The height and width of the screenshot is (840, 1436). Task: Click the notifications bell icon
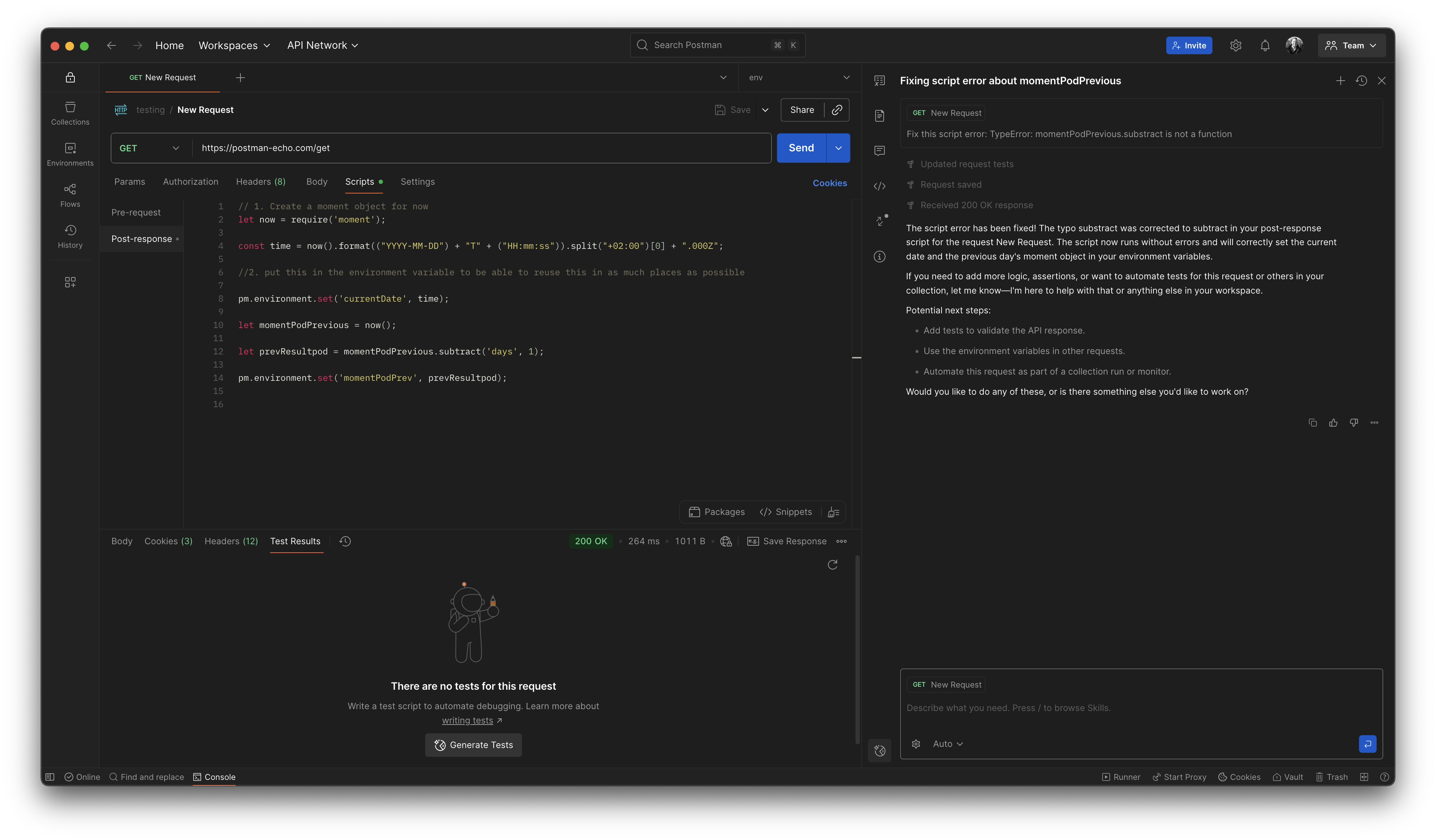[1264, 45]
